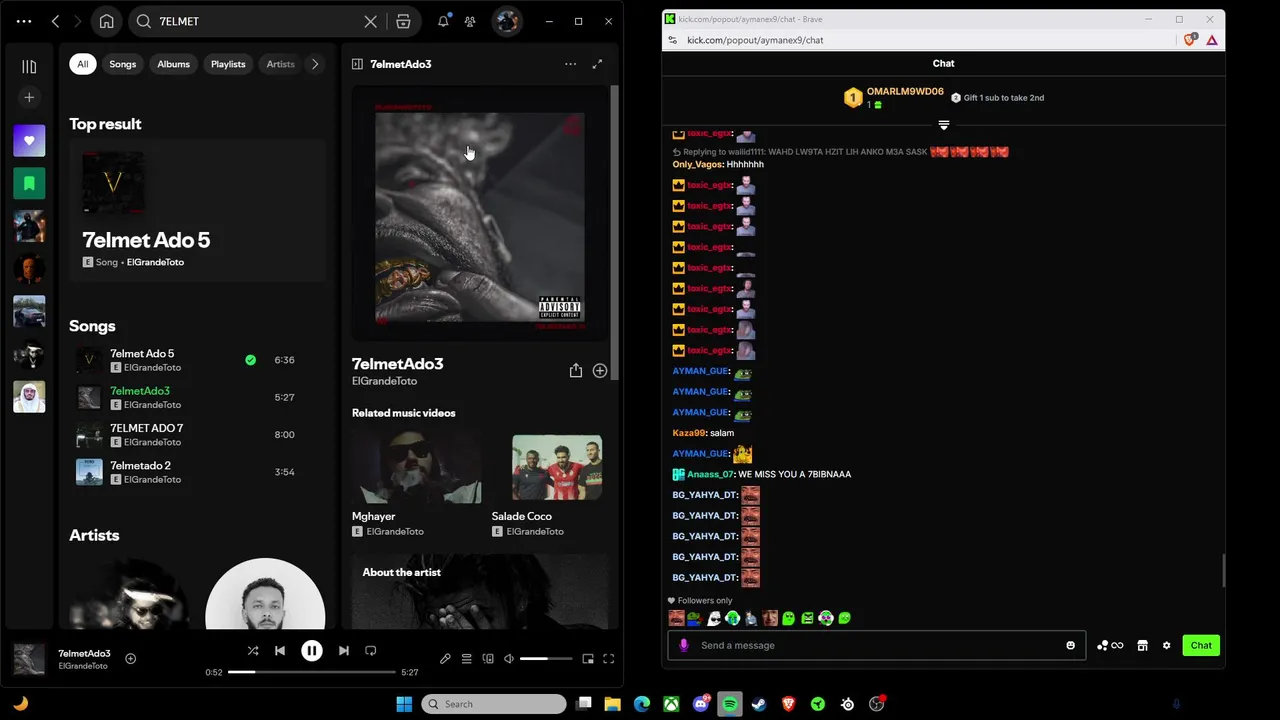The image size is (1280, 720).
Task: Seek within the song progress bar
Action: tap(312, 672)
